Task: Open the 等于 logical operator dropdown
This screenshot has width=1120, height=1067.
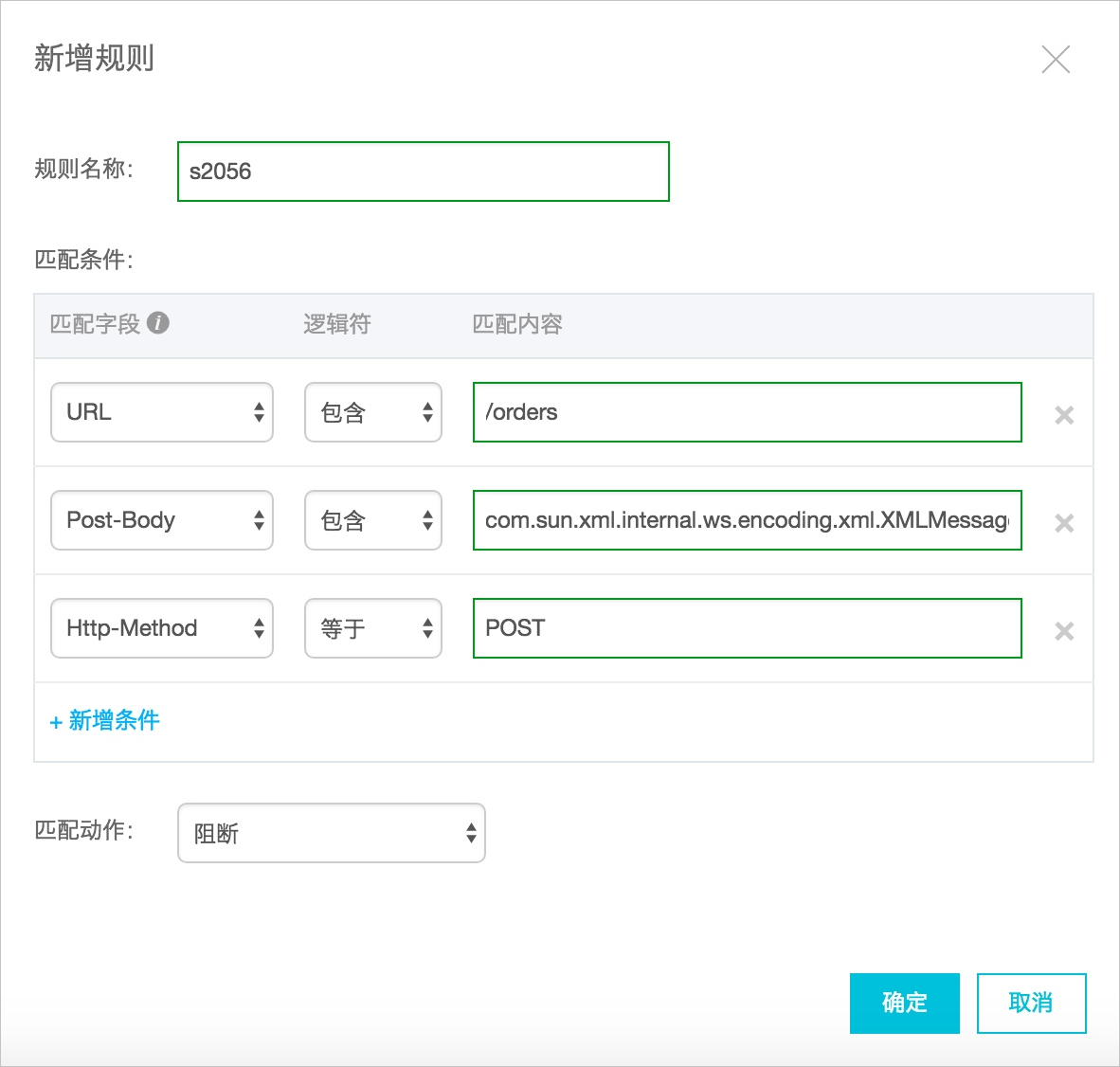Action: [372, 628]
